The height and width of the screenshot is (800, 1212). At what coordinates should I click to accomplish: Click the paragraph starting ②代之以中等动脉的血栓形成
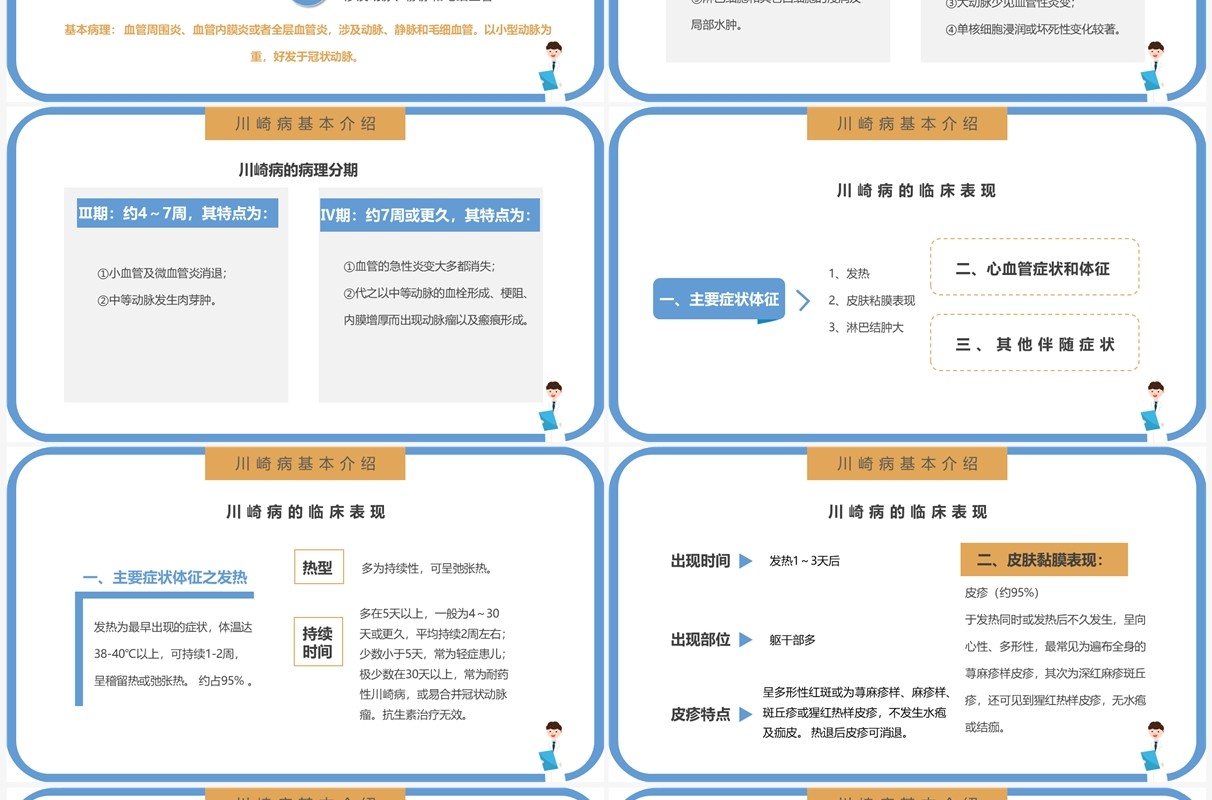[x=436, y=307]
